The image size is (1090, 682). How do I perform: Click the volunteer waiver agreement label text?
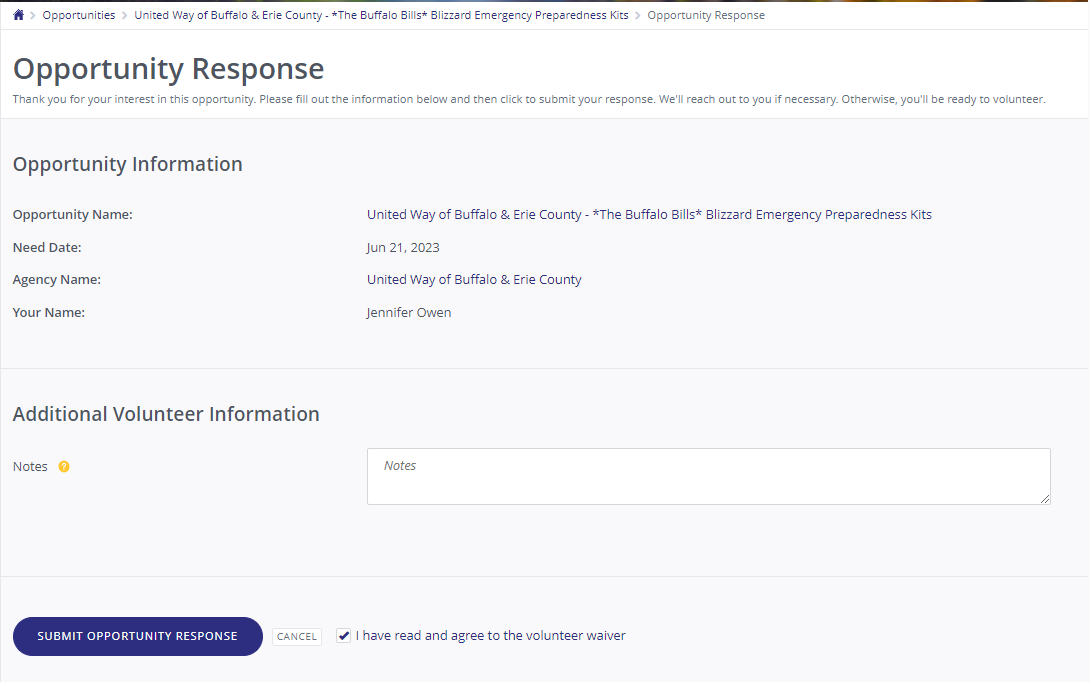pos(491,635)
